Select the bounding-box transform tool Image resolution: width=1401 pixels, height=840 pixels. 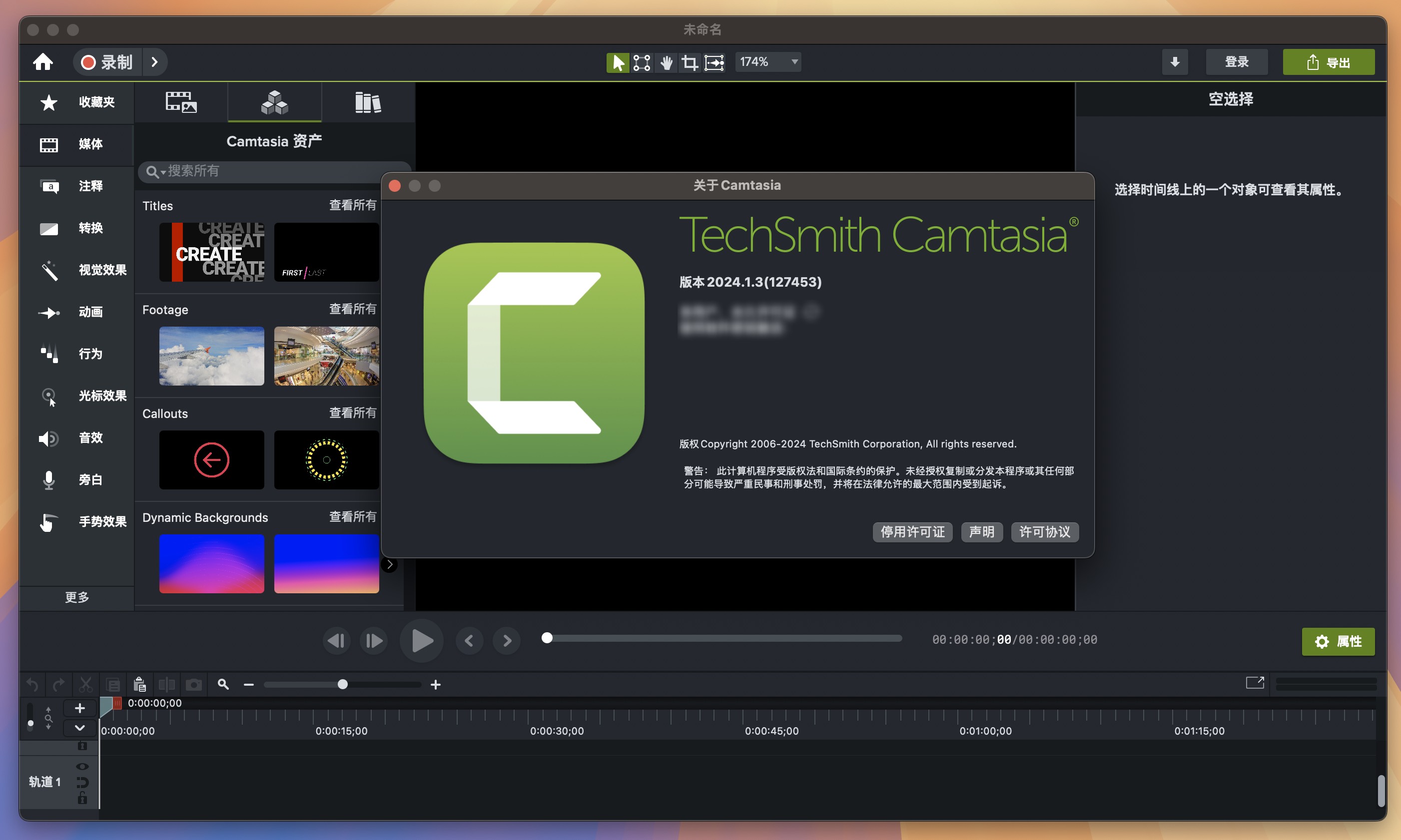pyautogui.click(x=642, y=62)
